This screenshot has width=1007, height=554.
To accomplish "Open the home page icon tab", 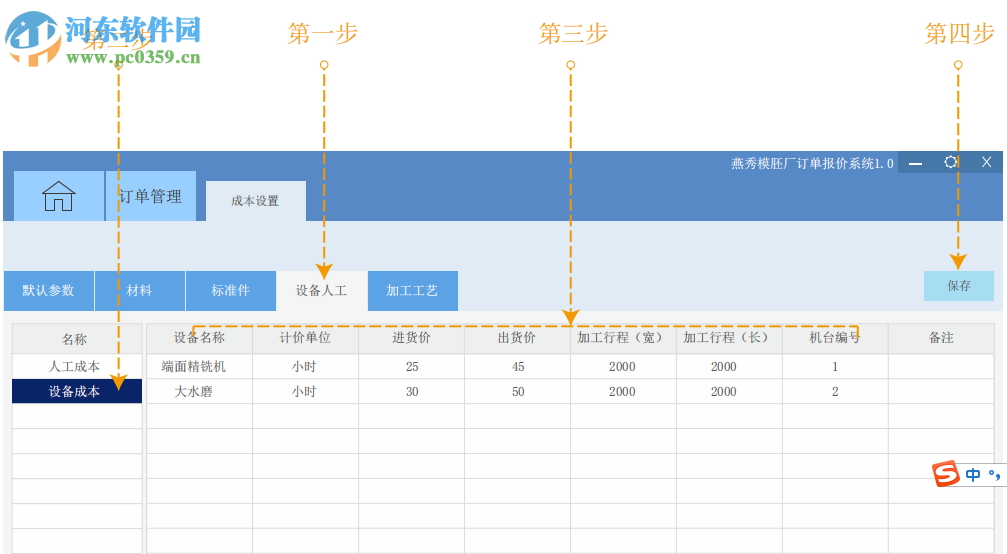I will click(x=59, y=196).
